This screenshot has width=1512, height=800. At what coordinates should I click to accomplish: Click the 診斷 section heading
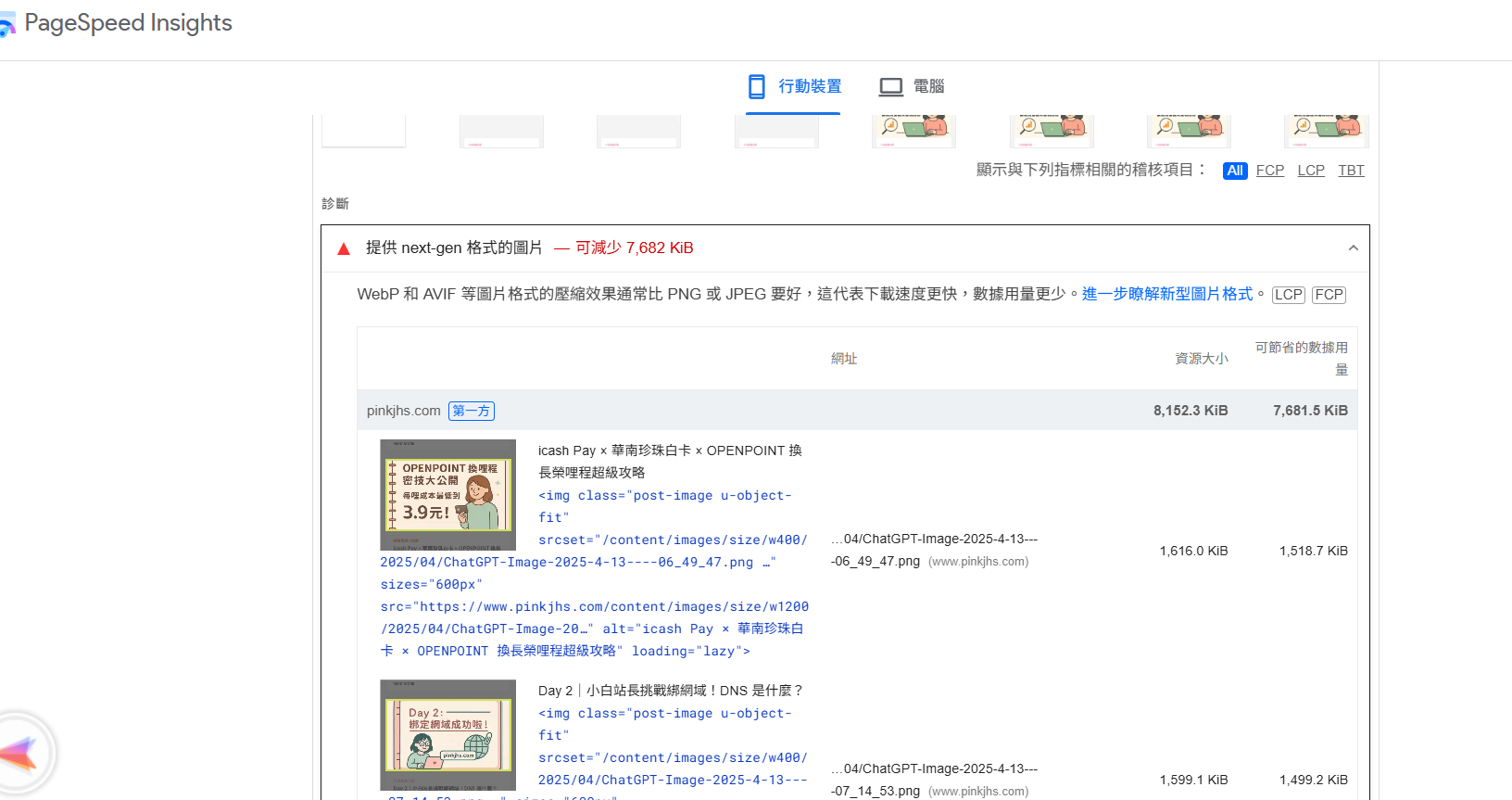[335, 203]
